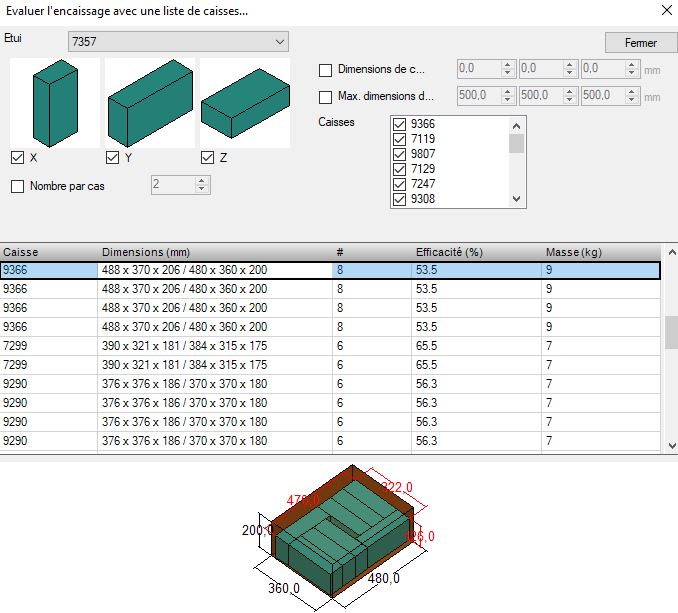Click results table scroll up arrow
Screen dimensions: 678x613
pyautogui.click(x=672, y=252)
